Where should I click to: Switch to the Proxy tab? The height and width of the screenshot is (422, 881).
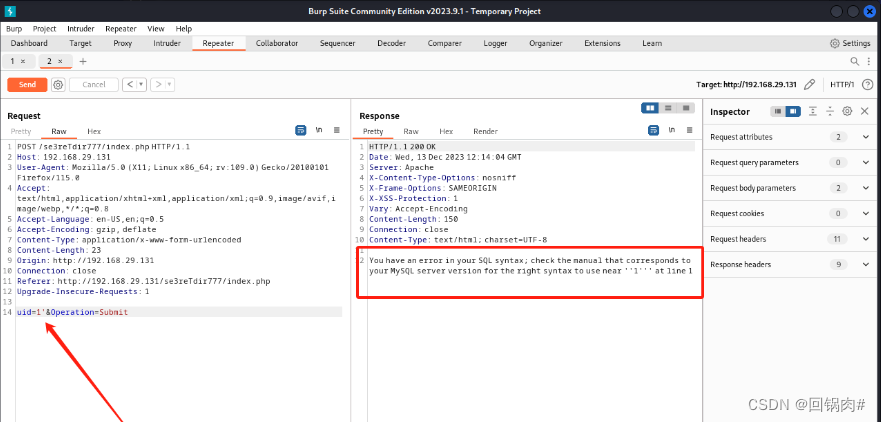(x=122, y=43)
